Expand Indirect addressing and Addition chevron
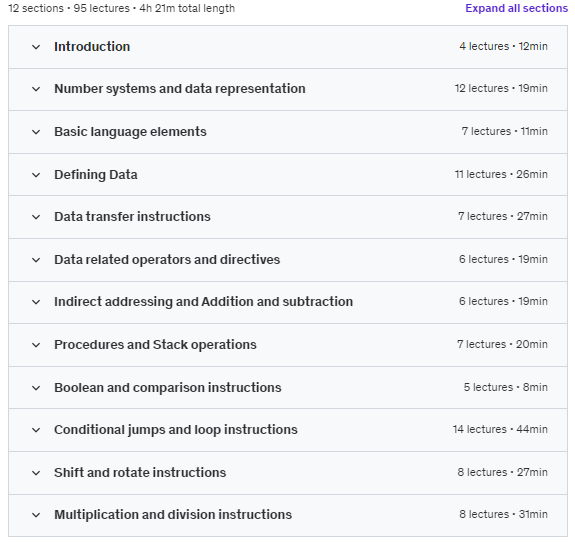 pos(36,302)
